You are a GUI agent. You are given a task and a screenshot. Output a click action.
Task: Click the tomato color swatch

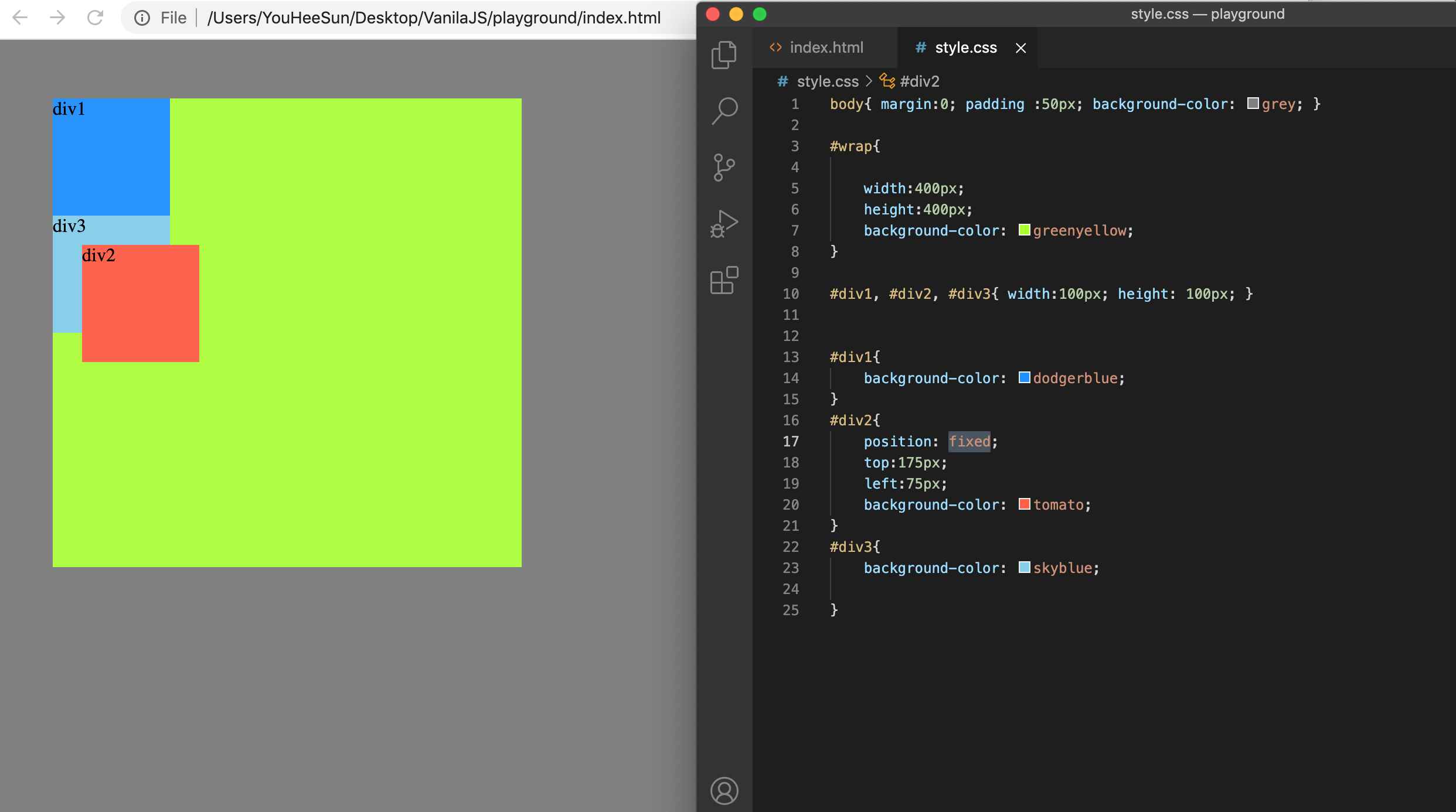[x=1024, y=504]
